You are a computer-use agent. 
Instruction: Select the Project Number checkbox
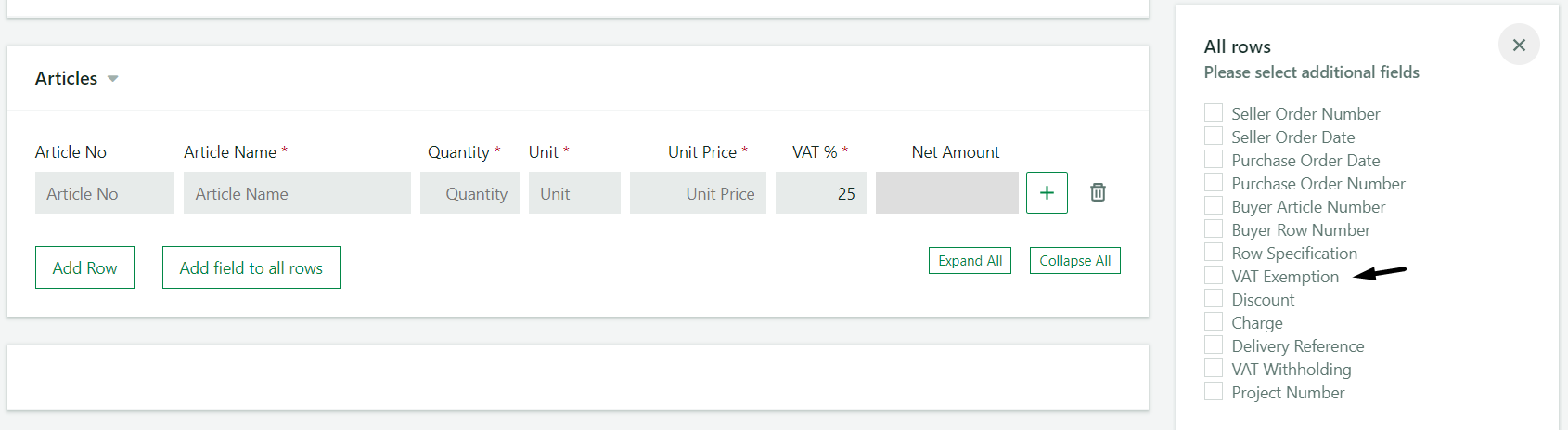point(1214,391)
